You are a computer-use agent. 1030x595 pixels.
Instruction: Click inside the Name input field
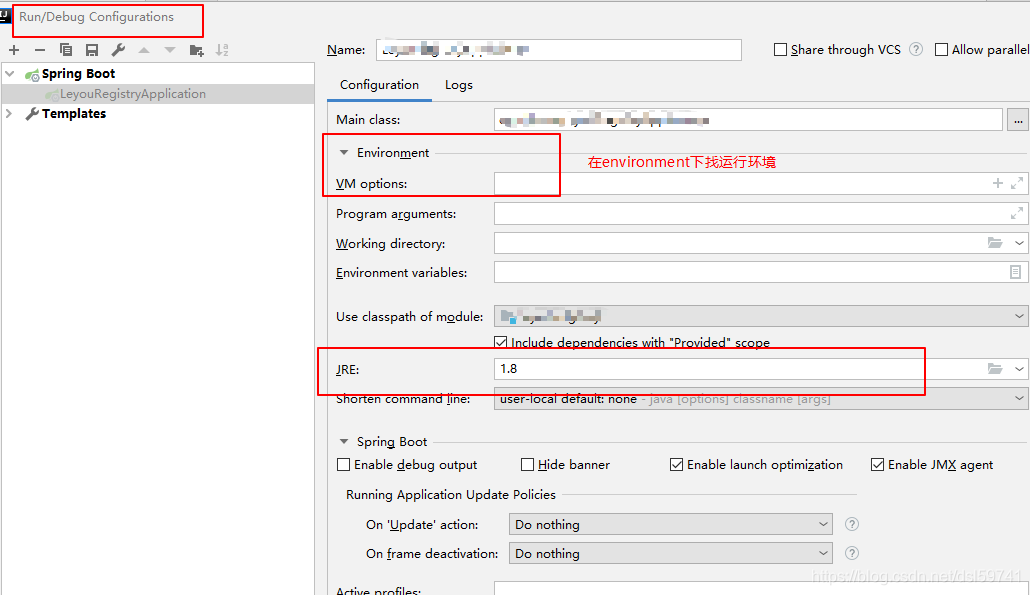(558, 49)
